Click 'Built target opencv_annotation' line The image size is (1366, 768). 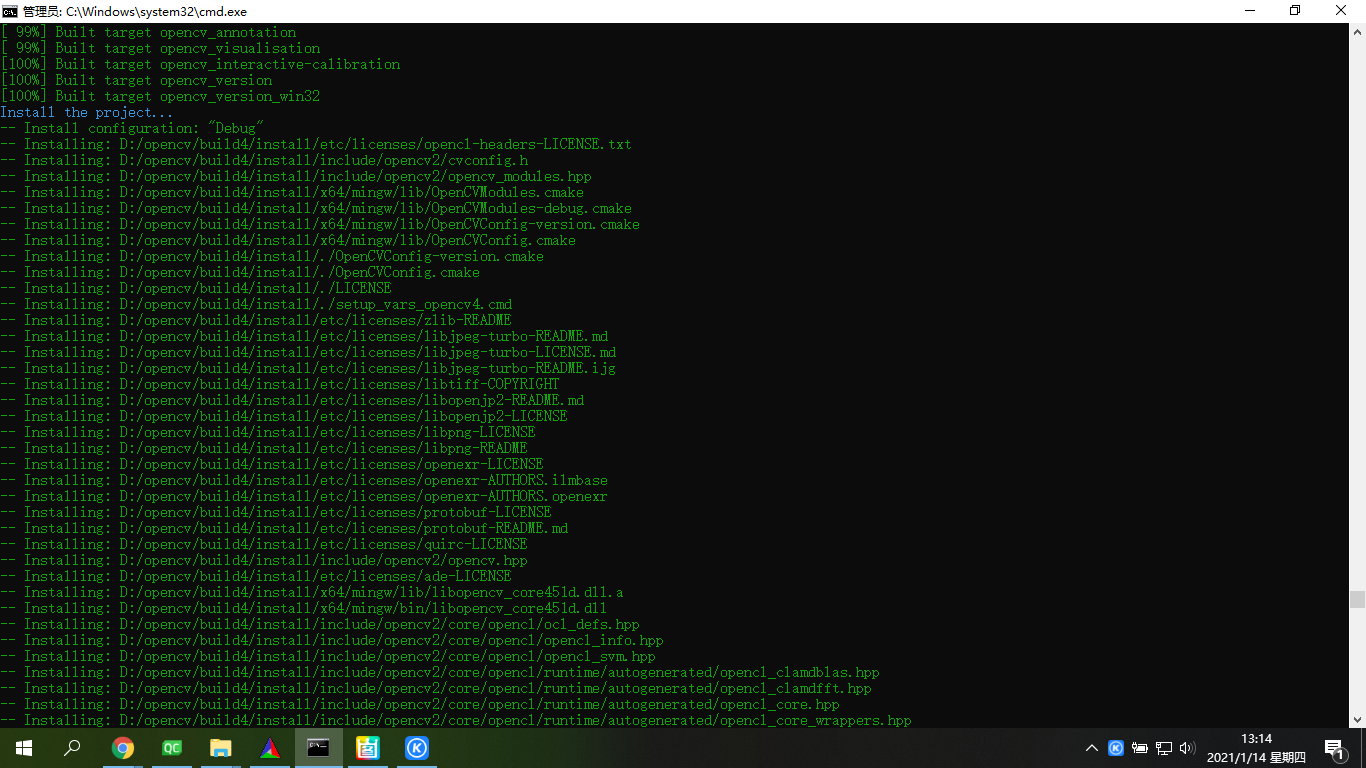(x=148, y=32)
